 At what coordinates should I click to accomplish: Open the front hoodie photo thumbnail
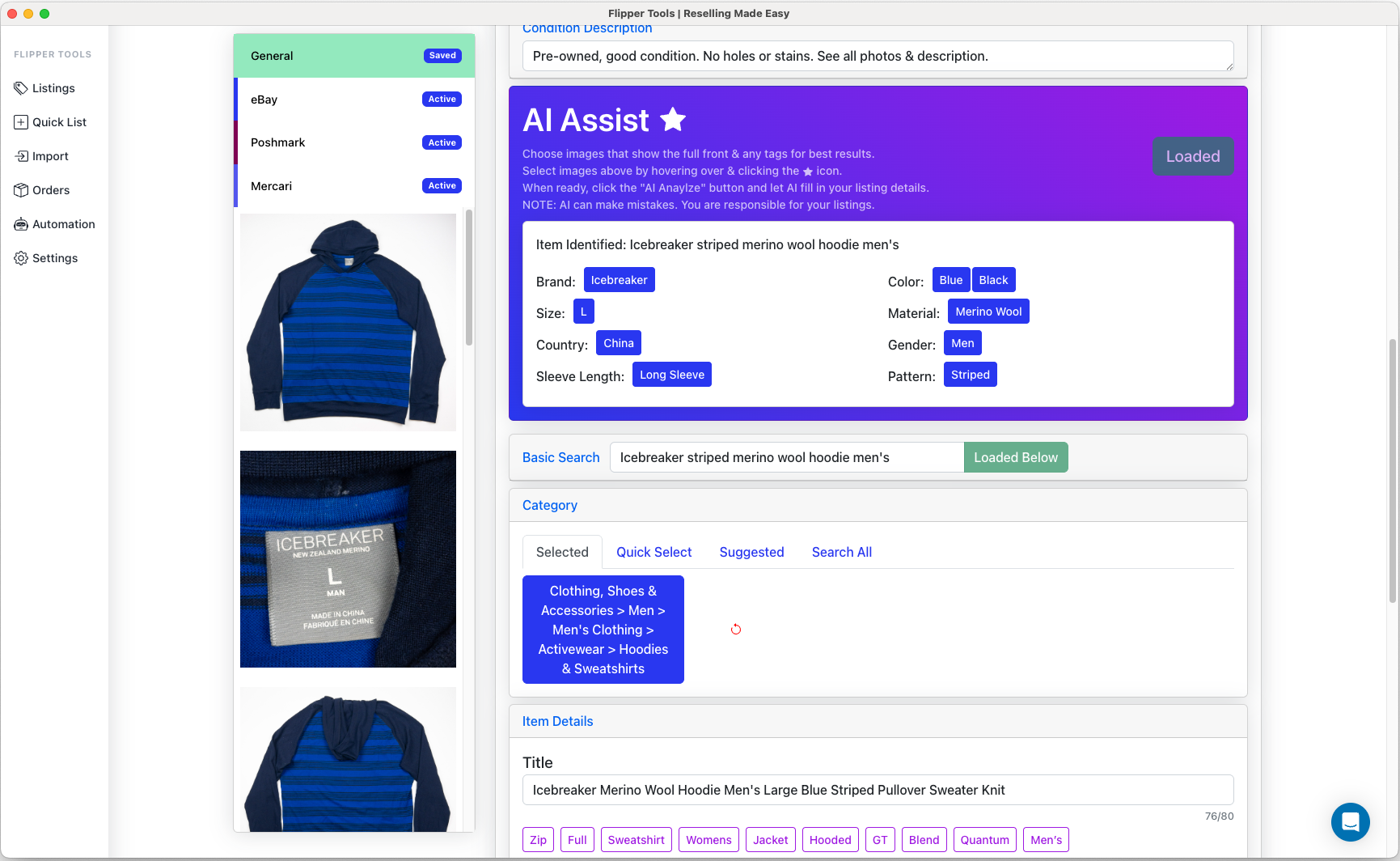pos(348,322)
